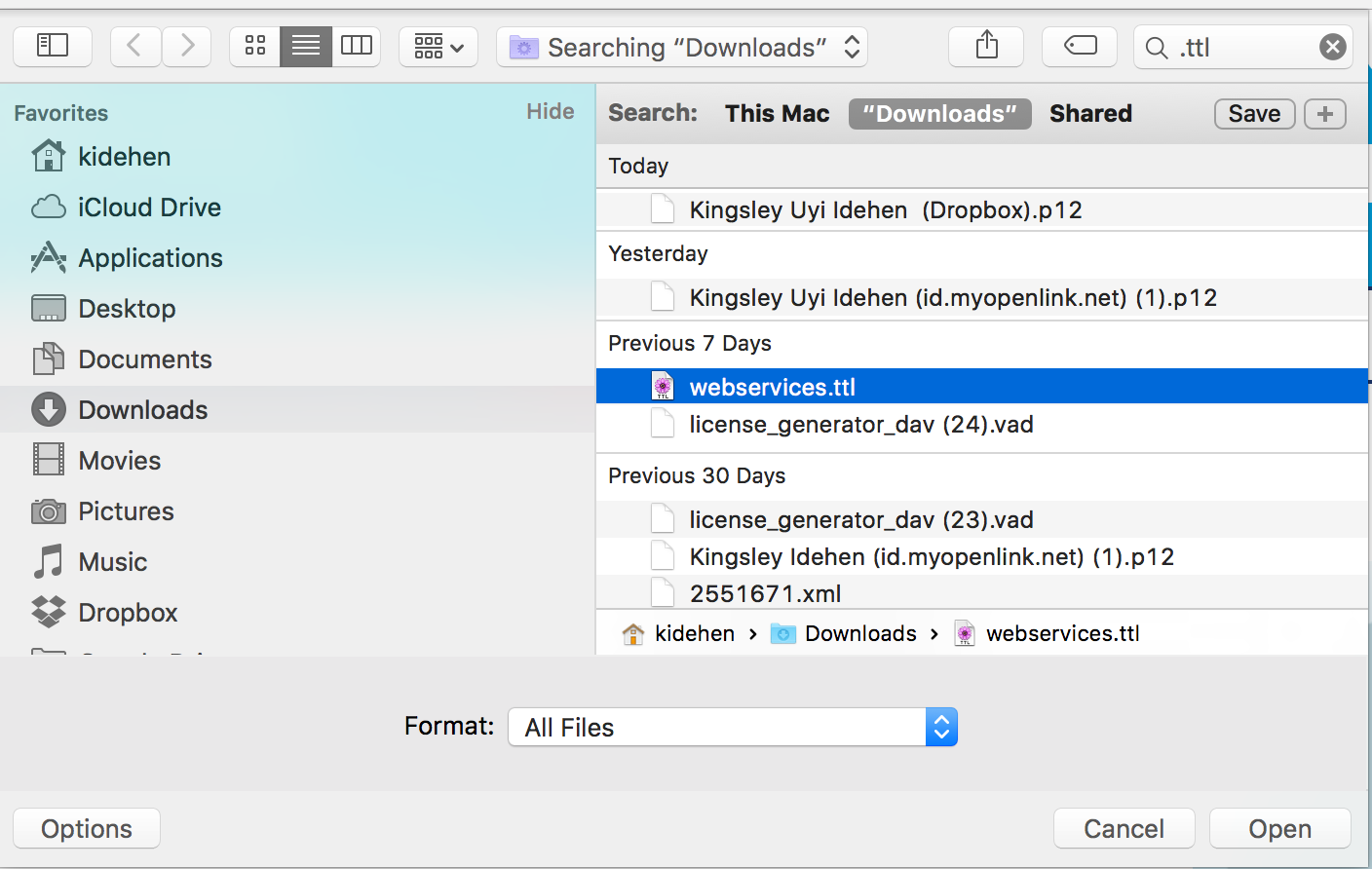1372x869 pixels.
Task: Select Downloads in the sidebar
Action: click(297, 409)
